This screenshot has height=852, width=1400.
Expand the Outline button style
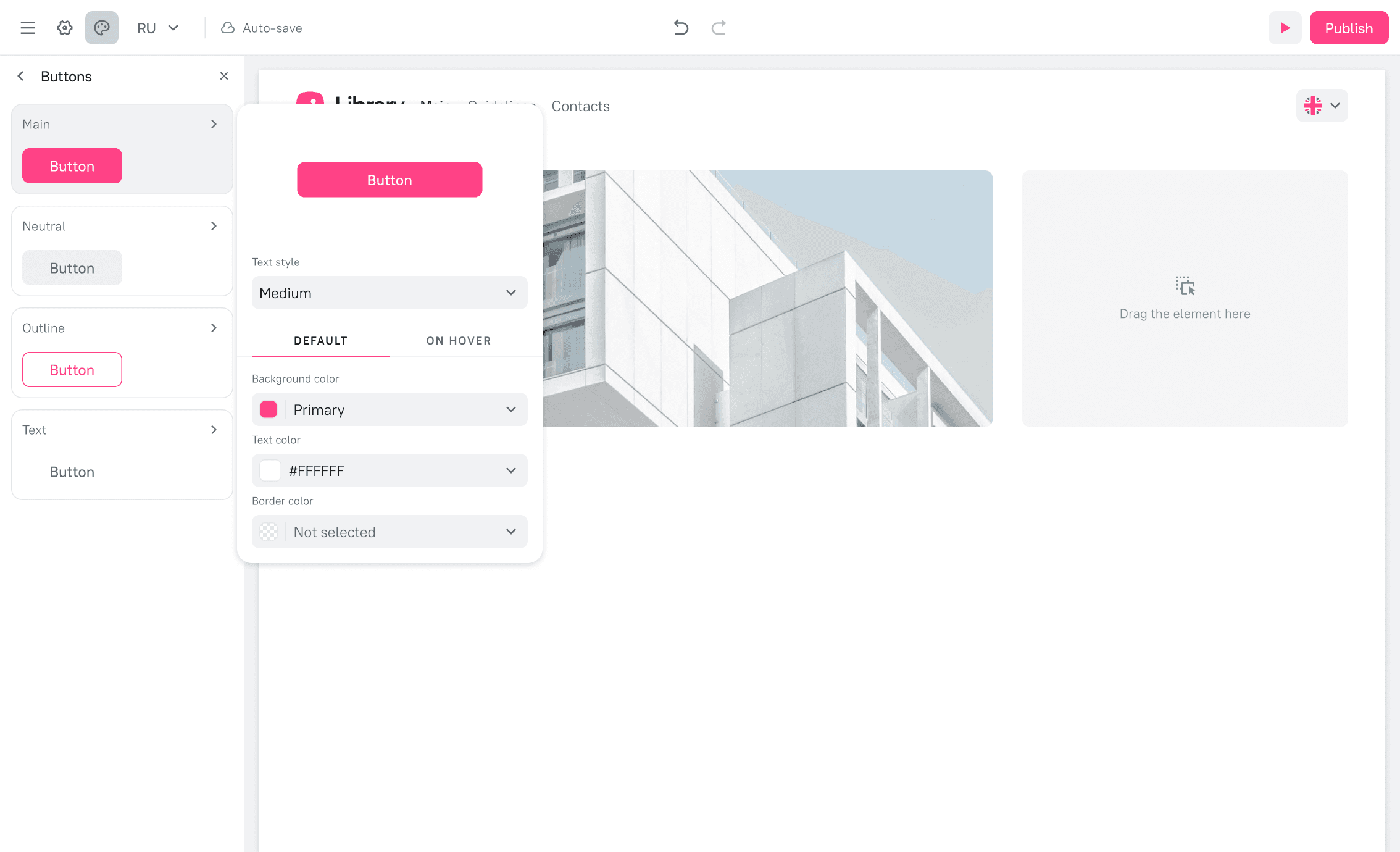[x=214, y=328]
